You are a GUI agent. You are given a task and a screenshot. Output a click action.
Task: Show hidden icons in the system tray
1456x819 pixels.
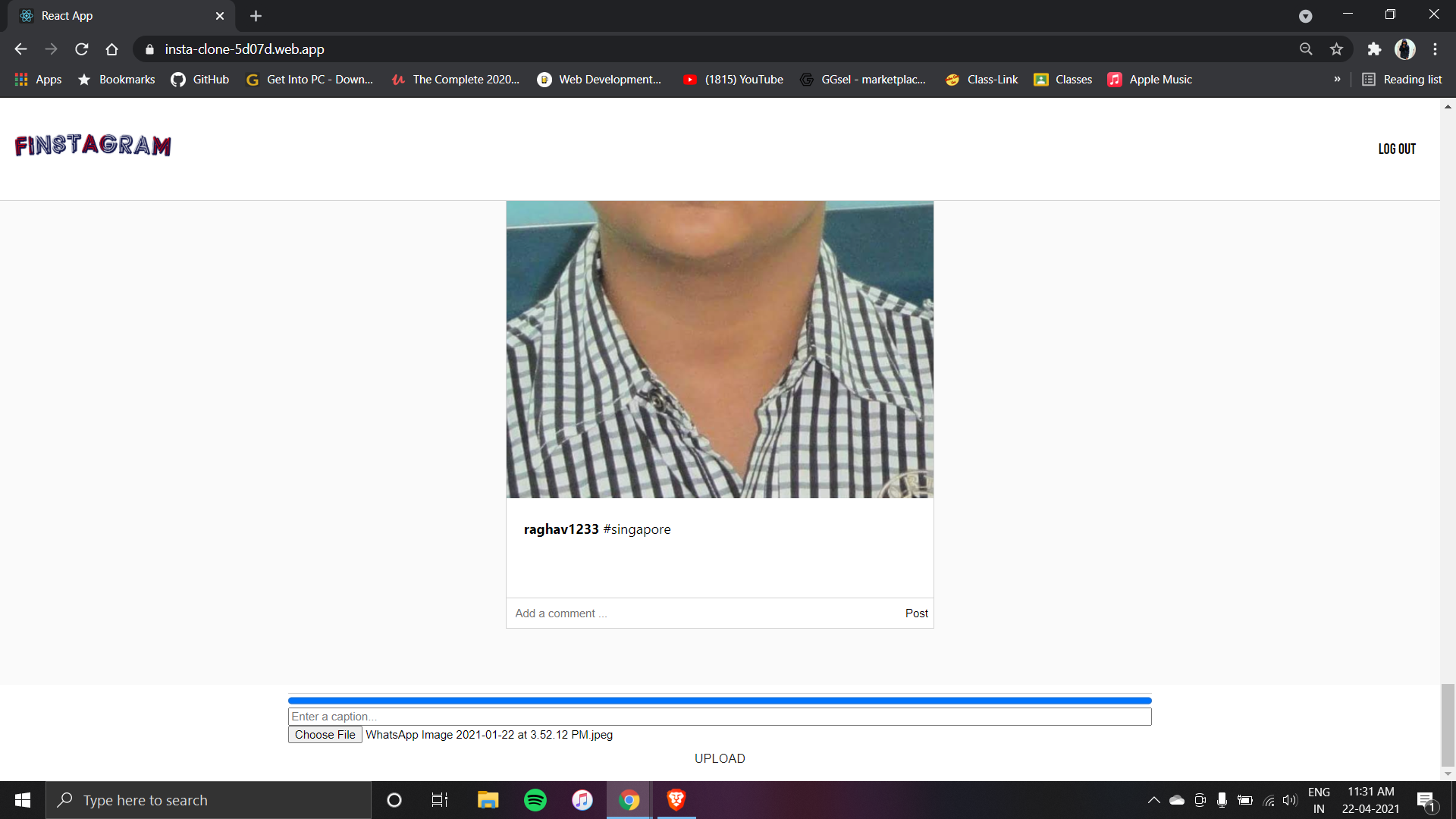(x=1154, y=799)
